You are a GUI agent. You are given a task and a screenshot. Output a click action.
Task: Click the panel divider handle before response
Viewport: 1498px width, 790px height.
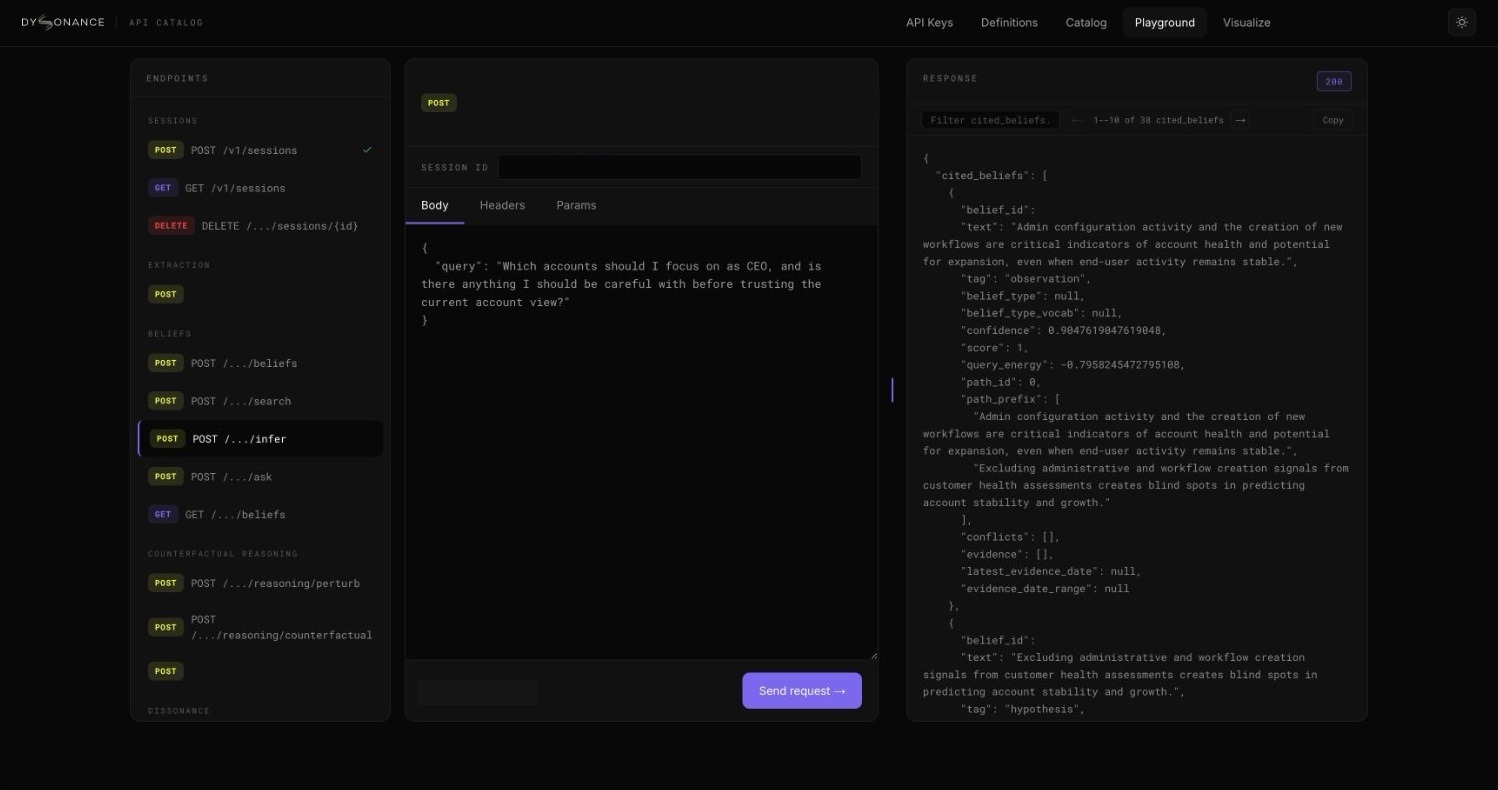click(892, 390)
